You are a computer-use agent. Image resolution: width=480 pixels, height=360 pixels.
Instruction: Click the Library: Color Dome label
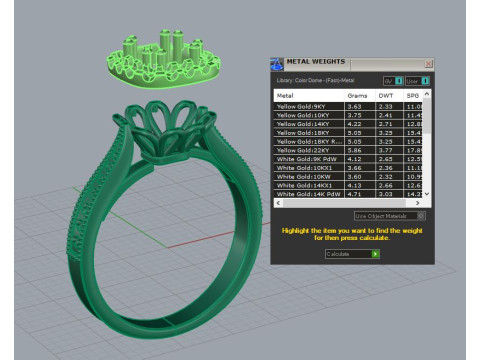point(315,80)
